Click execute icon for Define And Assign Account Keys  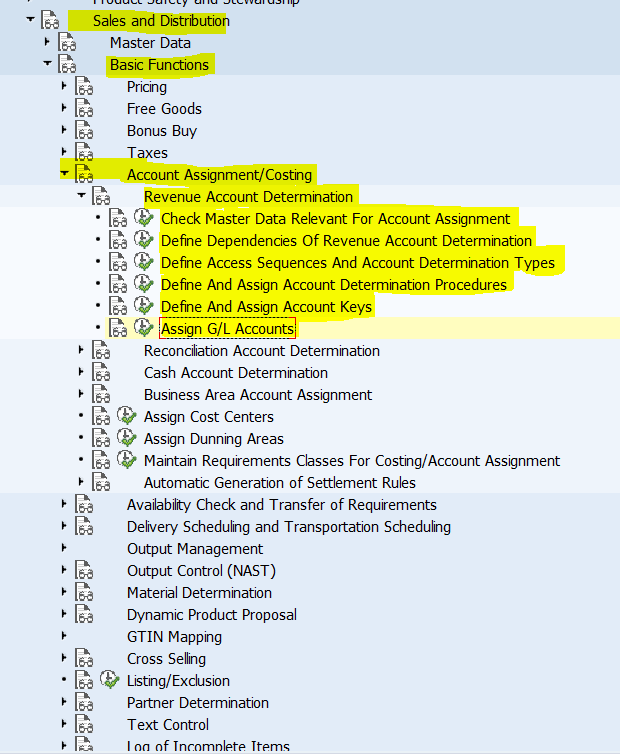tap(144, 306)
